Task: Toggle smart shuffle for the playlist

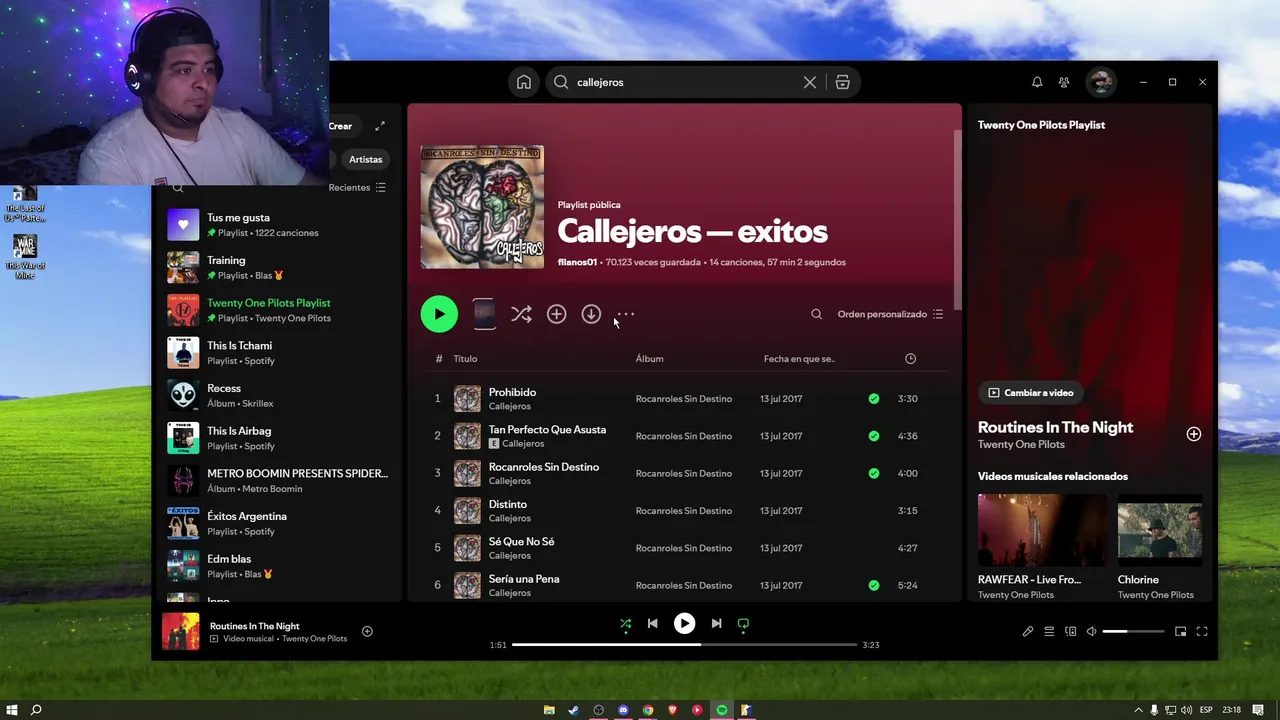Action: coord(521,314)
